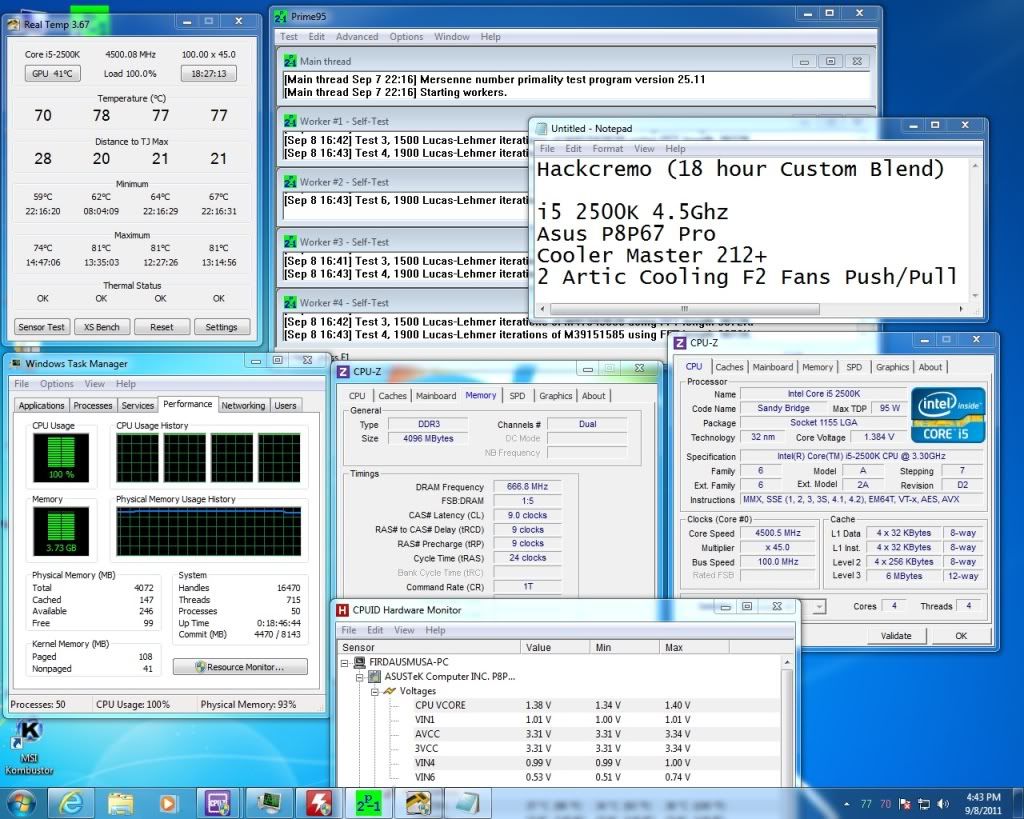Click the Prime95 green taskbar button
This screenshot has height=819, width=1024.
(368, 802)
